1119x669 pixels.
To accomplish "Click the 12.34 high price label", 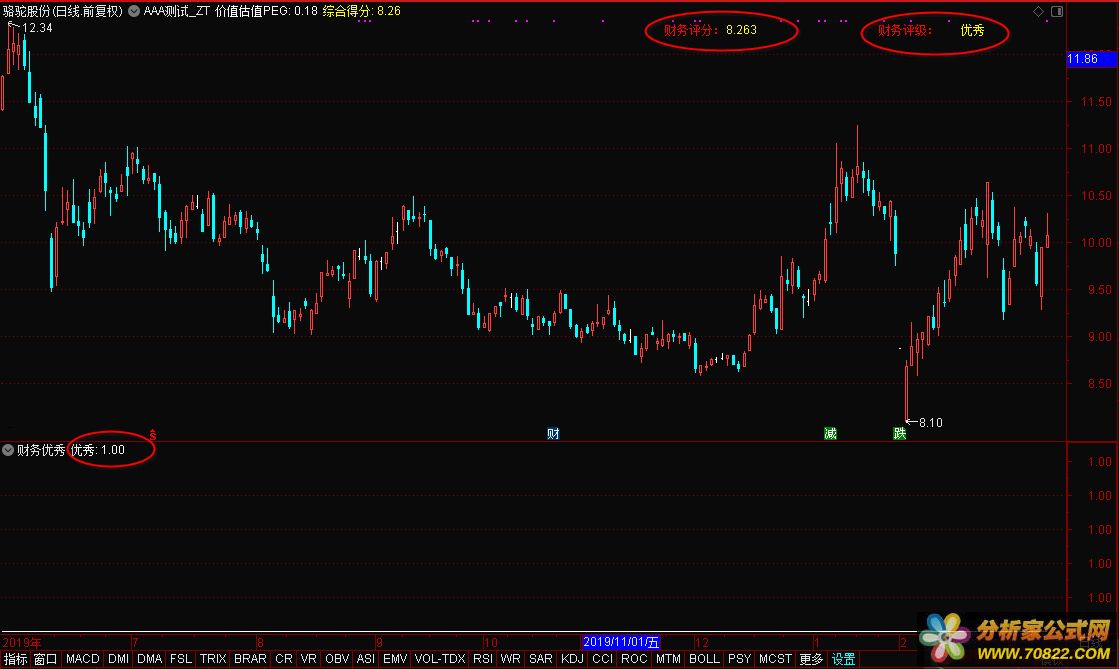I will click(x=37, y=28).
